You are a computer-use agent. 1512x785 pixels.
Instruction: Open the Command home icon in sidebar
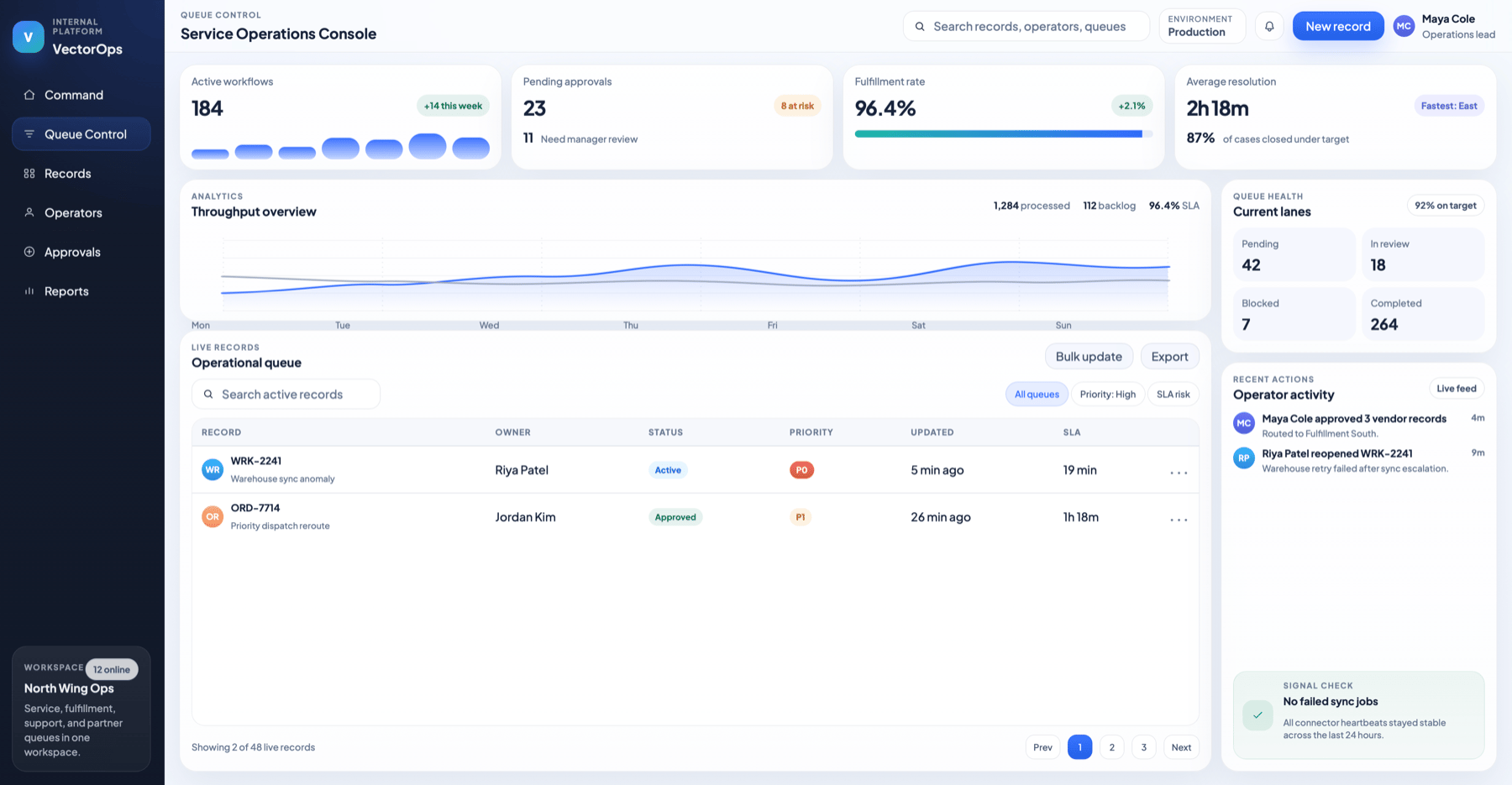pos(29,95)
